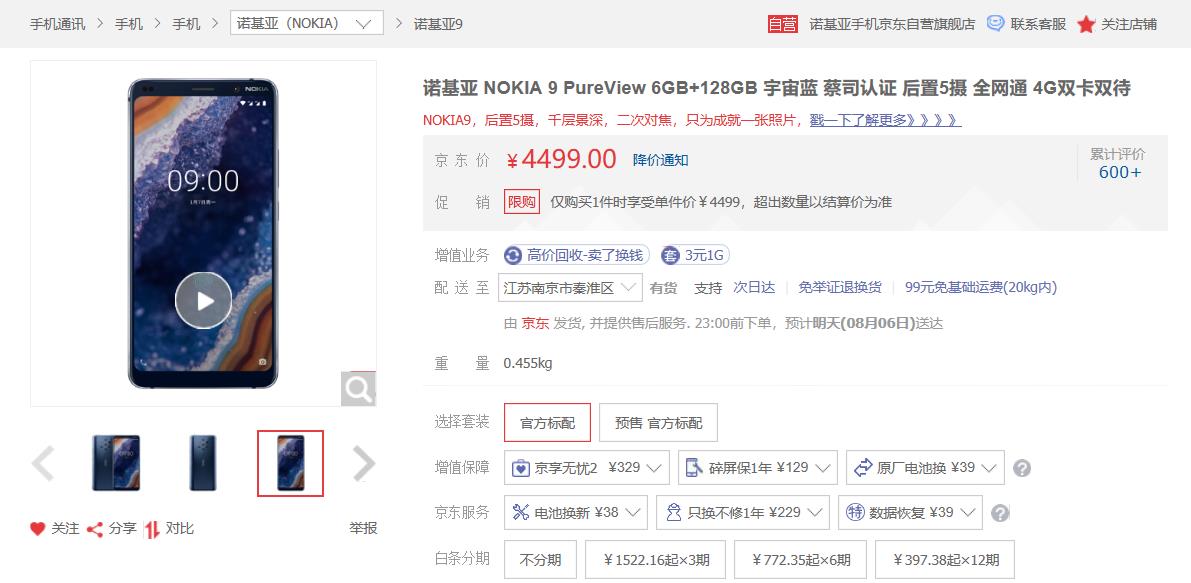Screen dimensions: 1191x583
Task: Select the highlighted third phone thumbnail
Action: pyautogui.click(x=290, y=463)
